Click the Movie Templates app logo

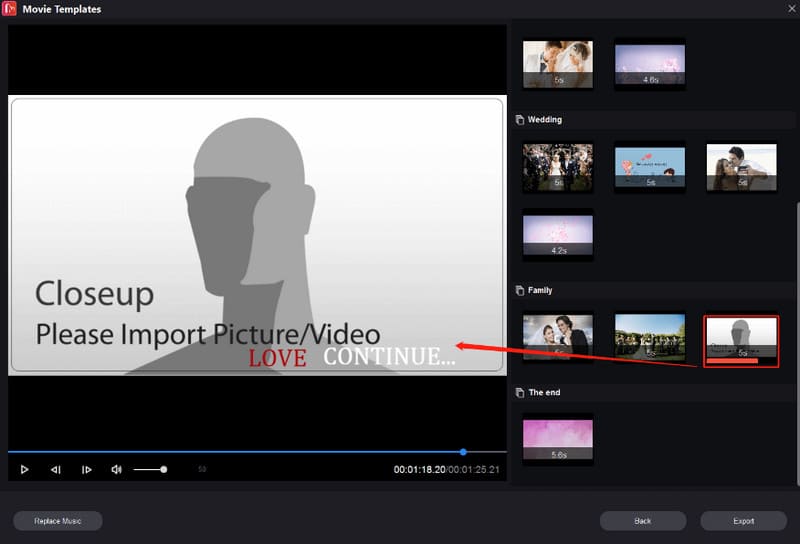coord(9,9)
